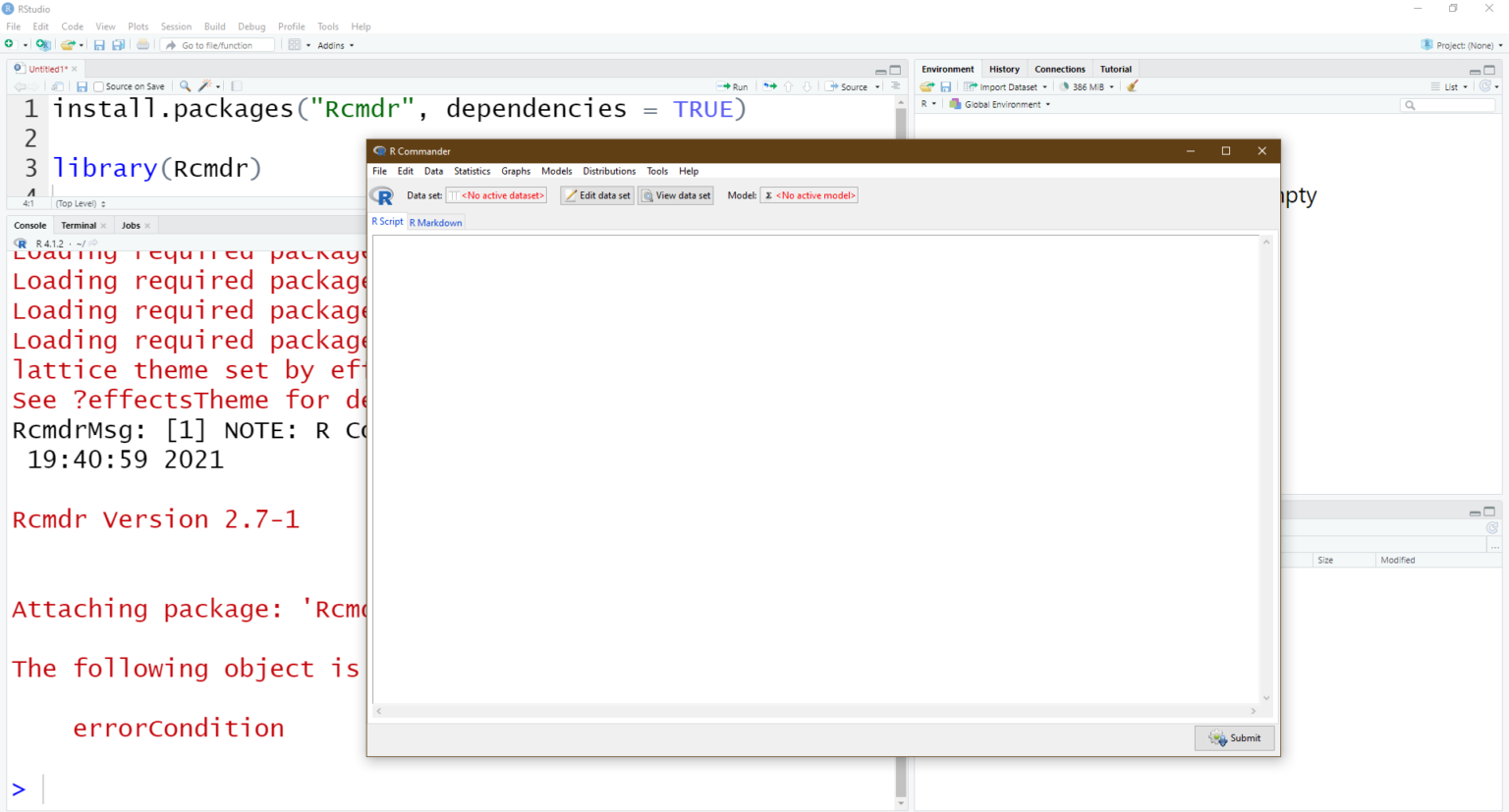Click the View data set button
The image size is (1509, 812).
pos(676,195)
